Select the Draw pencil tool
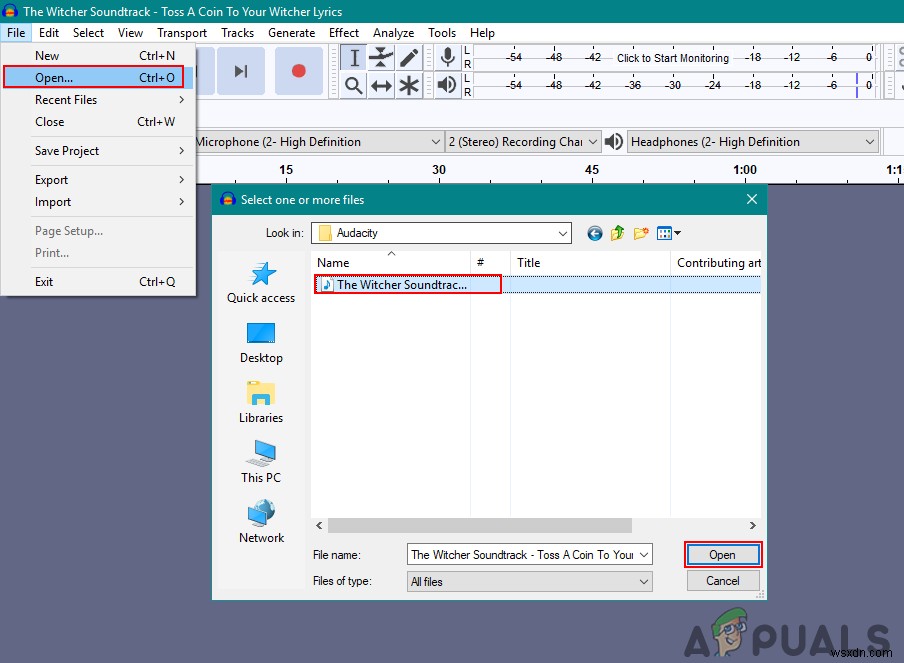Viewport: 904px width, 663px height. (x=409, y=58)
